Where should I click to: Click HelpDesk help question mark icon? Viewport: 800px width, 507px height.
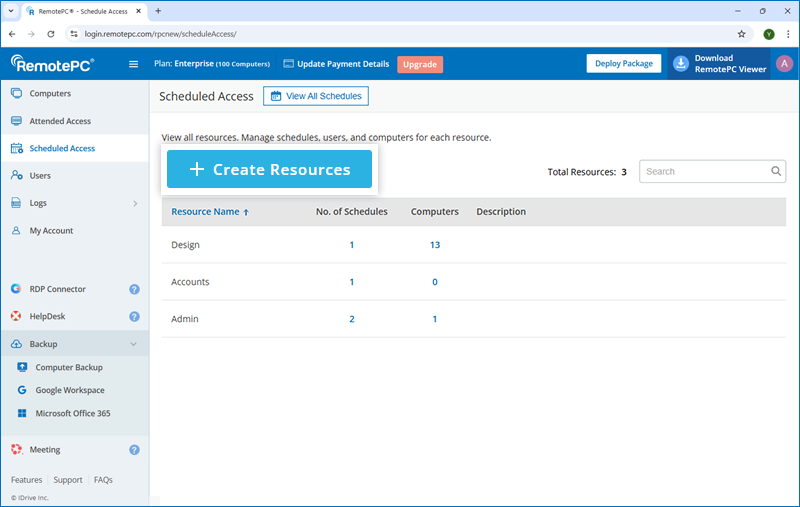point(134,317)
